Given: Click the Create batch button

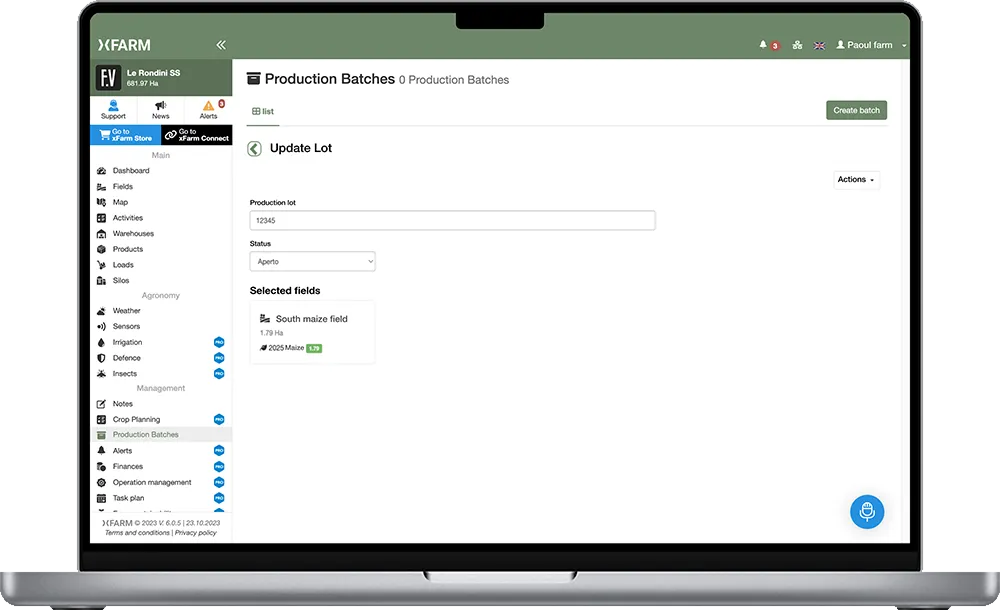Looking at the screenshot, I should 856,110.
